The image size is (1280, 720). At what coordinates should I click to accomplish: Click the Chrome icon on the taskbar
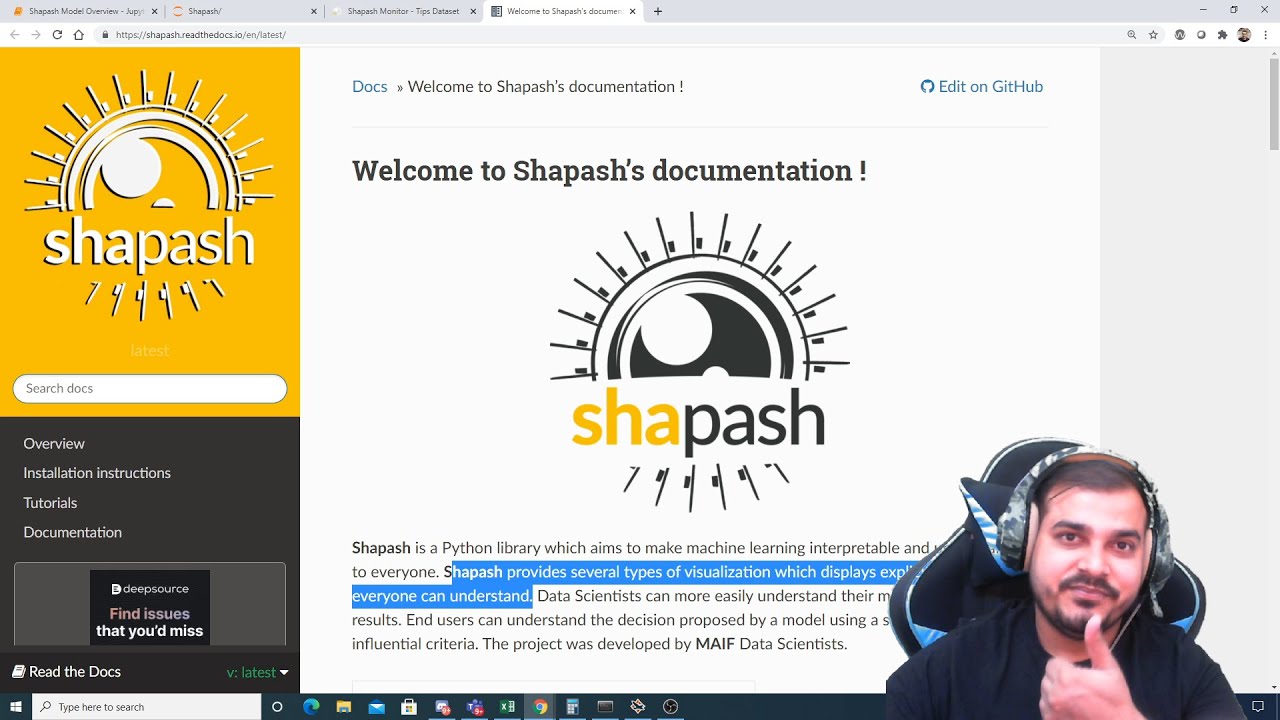[540, 707]
